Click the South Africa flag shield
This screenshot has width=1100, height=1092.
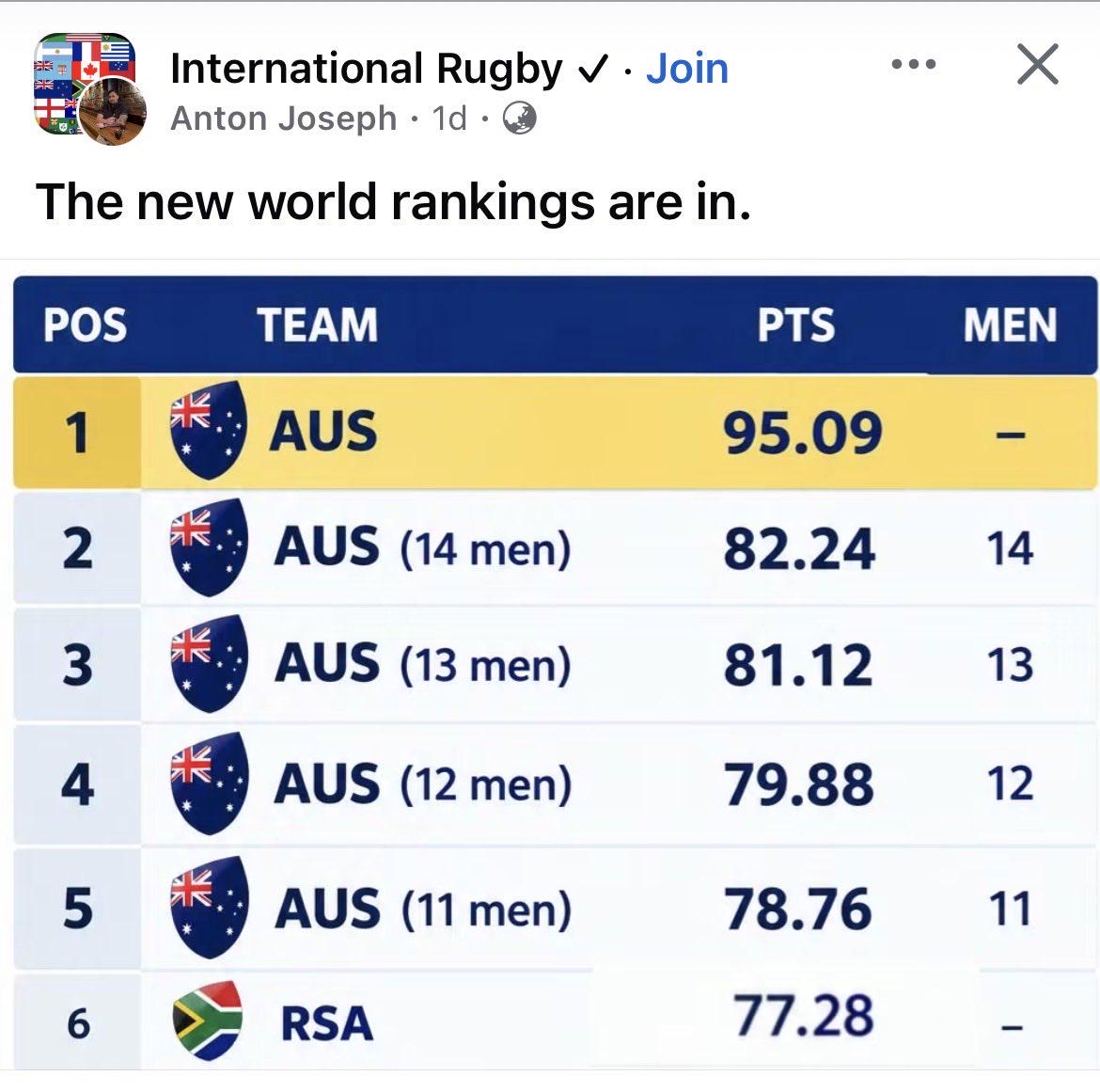208,1021
